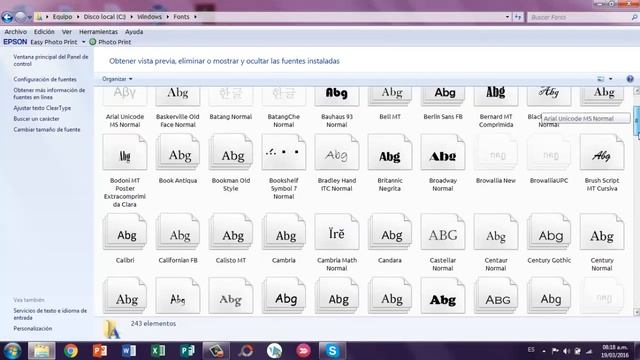
Task: Open the Organizar dropdown
Action: coord(117,79)
